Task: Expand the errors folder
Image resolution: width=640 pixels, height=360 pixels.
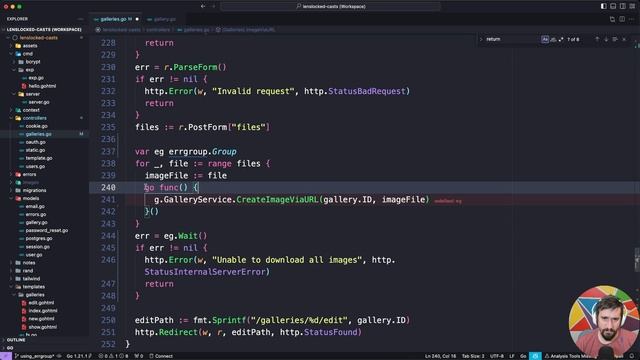Action: pos(29,174)
